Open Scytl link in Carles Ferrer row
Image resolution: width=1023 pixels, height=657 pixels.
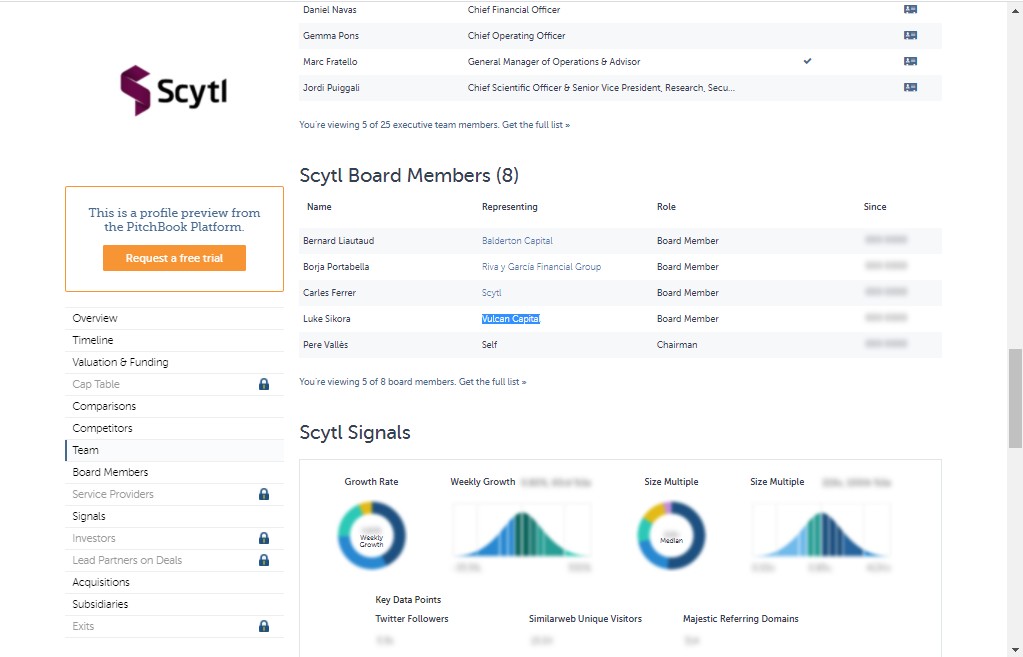(491, 293)
